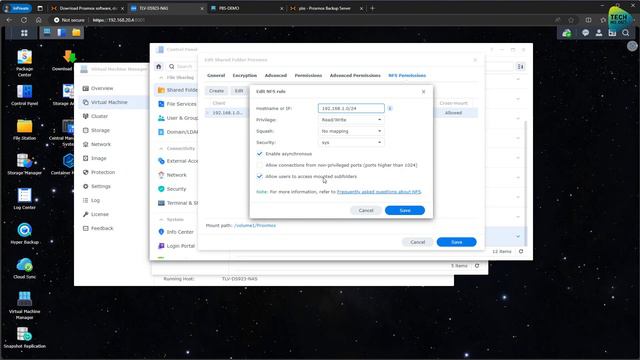
Task: Open Frequently asked questions about NFS link
Action: 379,192
